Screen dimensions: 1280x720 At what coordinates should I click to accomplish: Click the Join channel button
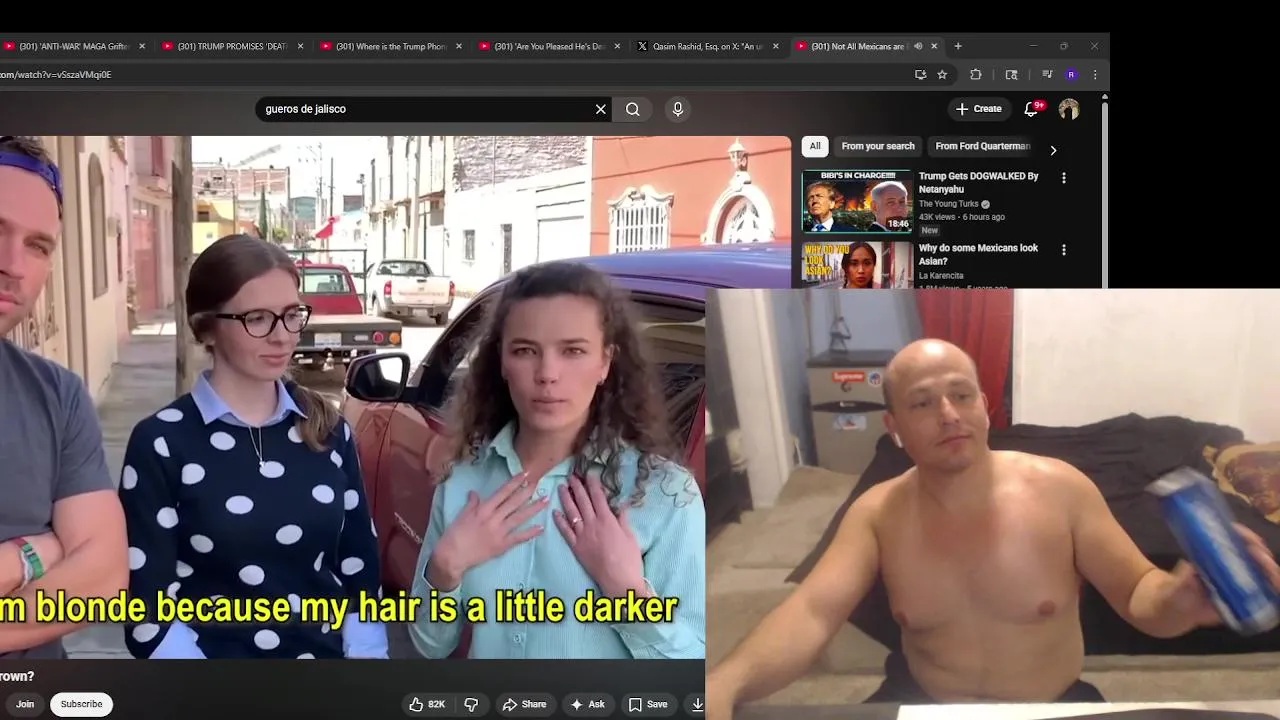[23, 704]
